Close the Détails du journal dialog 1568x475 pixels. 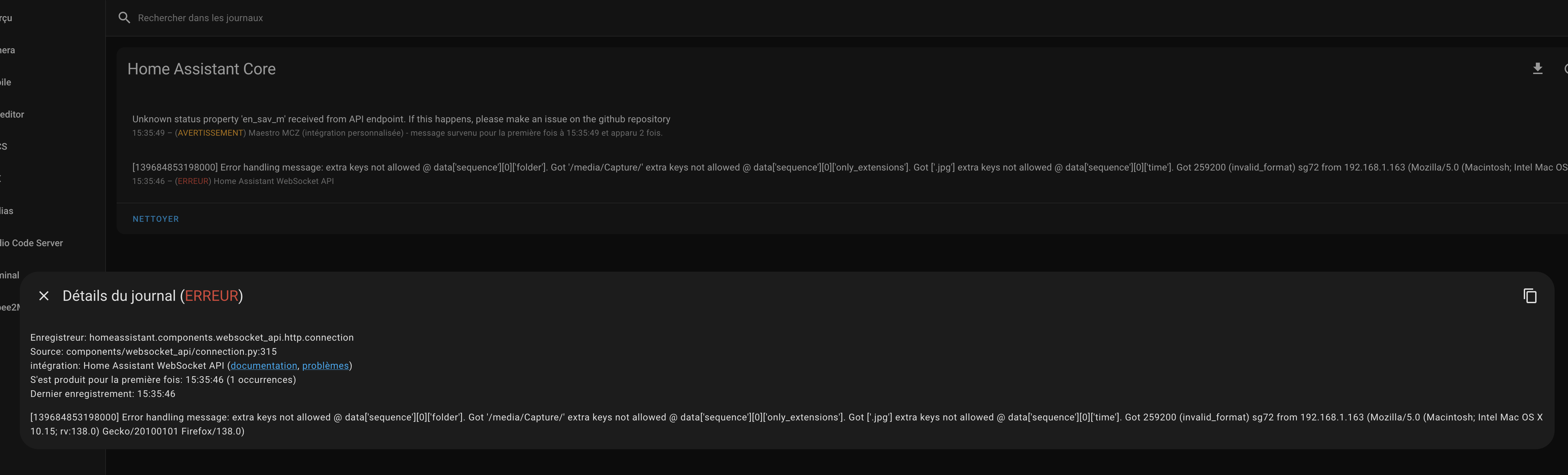pos(44,295)
